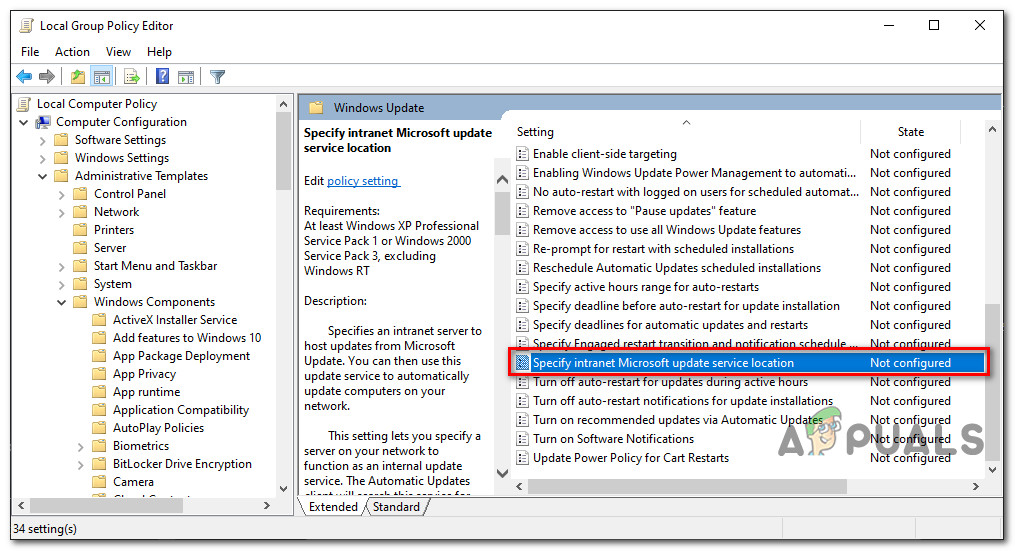Select Re-prompt for restart with scheduled installations
Image resolution: width=1015 pixels, height=551 pixels.
663,249
